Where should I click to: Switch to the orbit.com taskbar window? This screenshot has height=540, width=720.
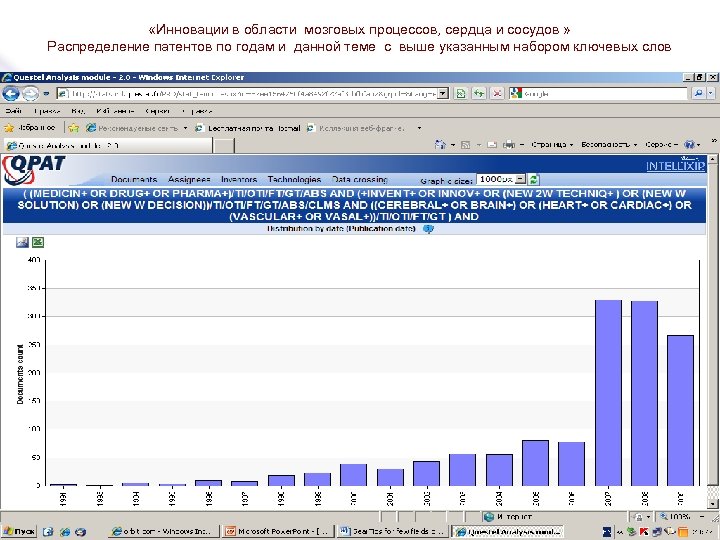tap(165, 532)
